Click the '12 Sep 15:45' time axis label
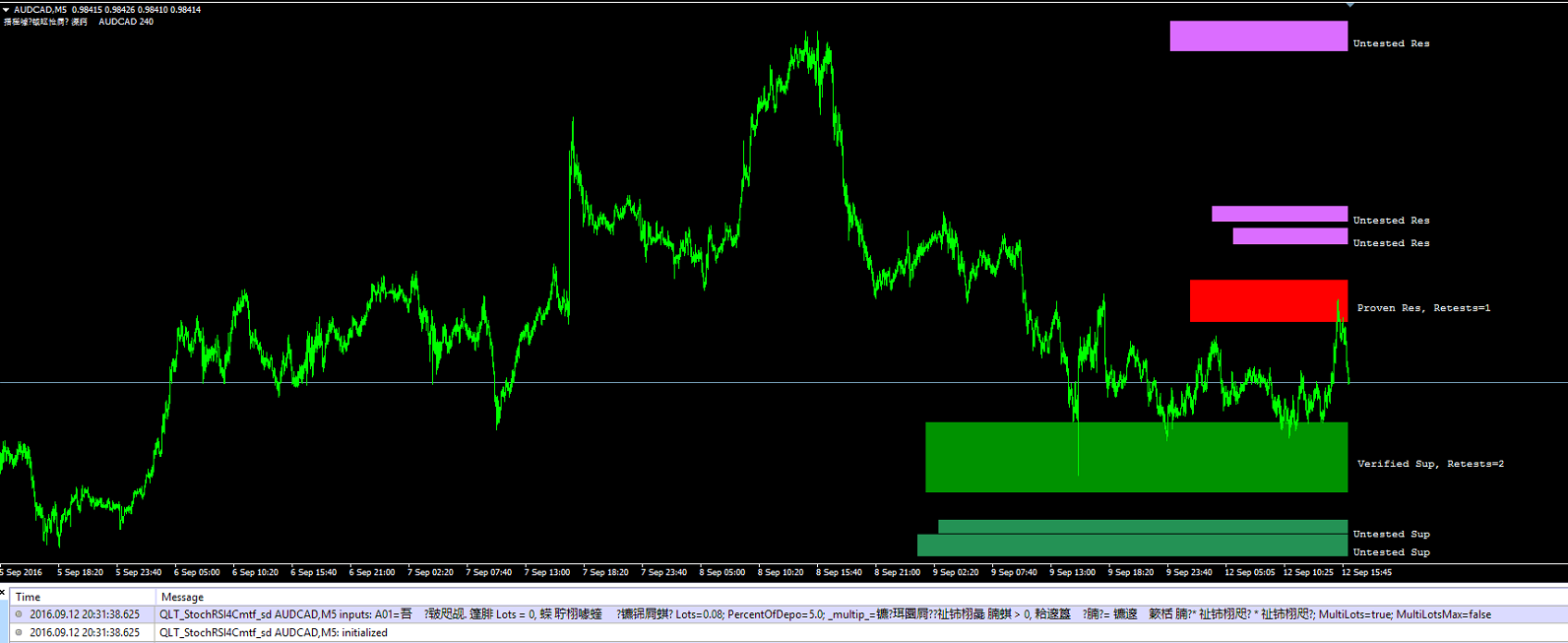 tap(1367, 572)
